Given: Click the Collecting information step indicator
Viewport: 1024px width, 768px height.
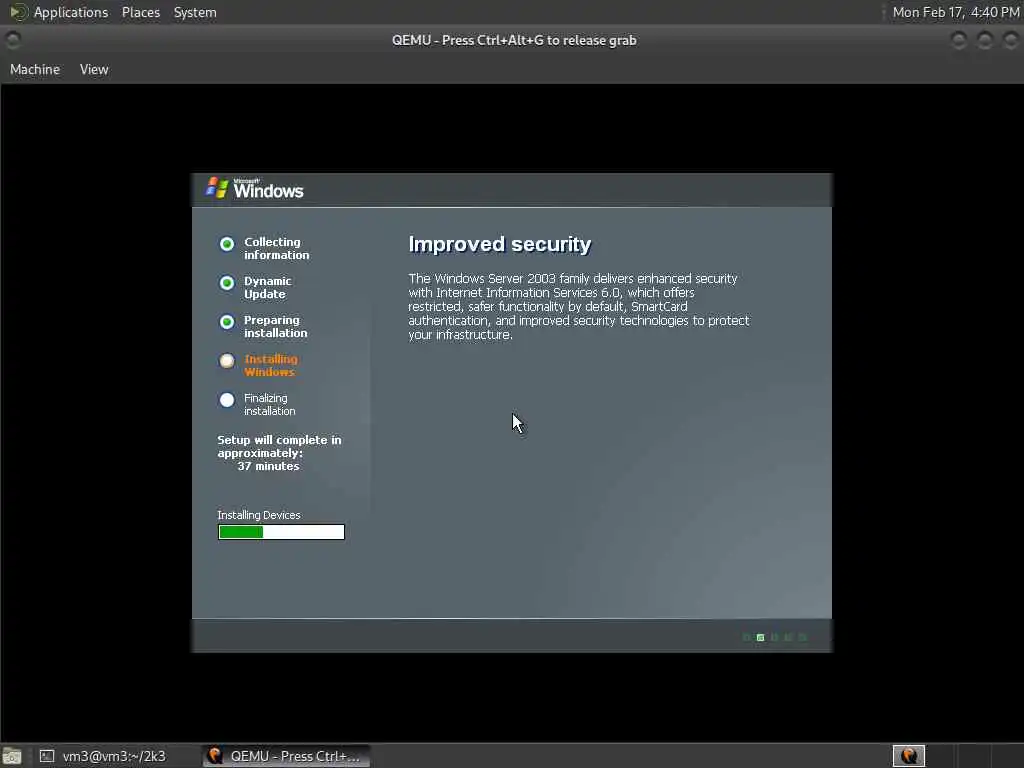Looking at the screenshot, I should (x=227, y=244).
